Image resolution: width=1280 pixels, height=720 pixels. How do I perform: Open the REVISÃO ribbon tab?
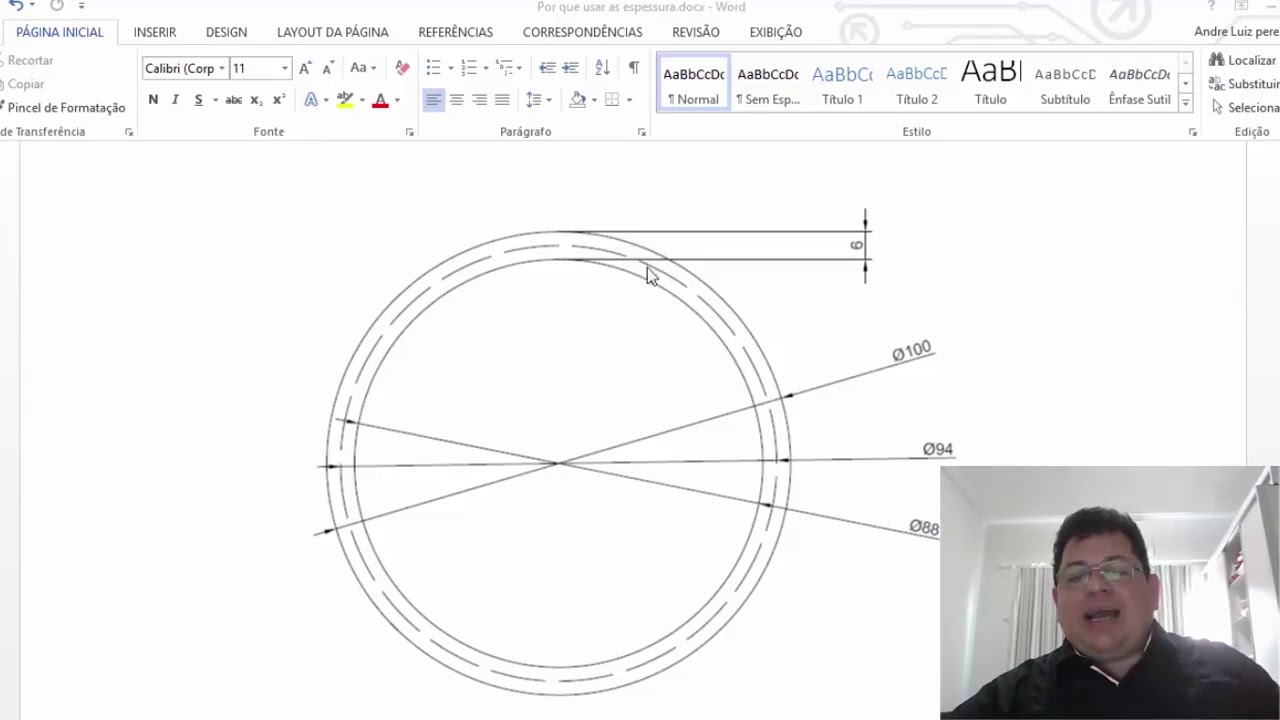tap(695, 32)
